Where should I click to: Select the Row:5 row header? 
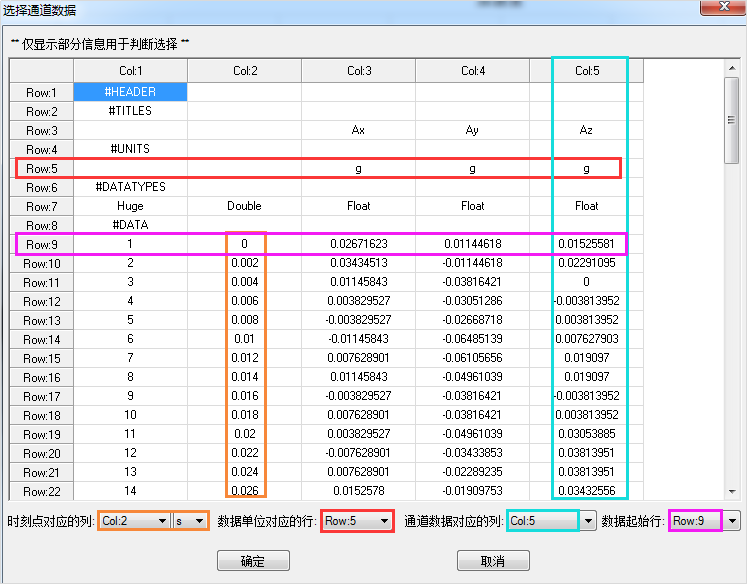tap(41, 168)
